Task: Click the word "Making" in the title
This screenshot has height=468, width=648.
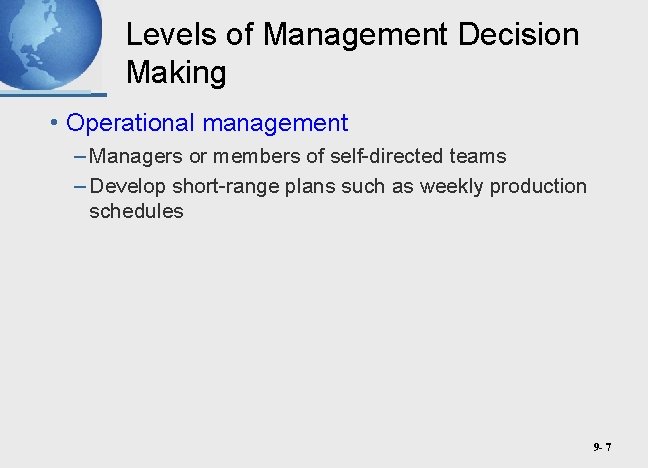Action: (x=177, y=73)
